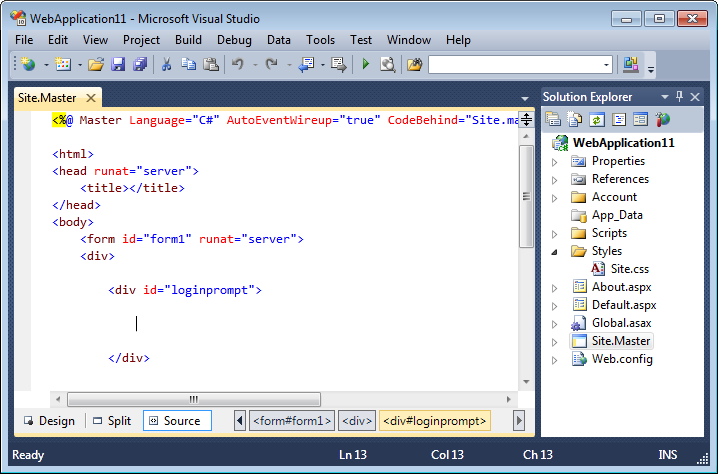Click the Save All icon
This screenshot has width=718, height=474.
140,65
